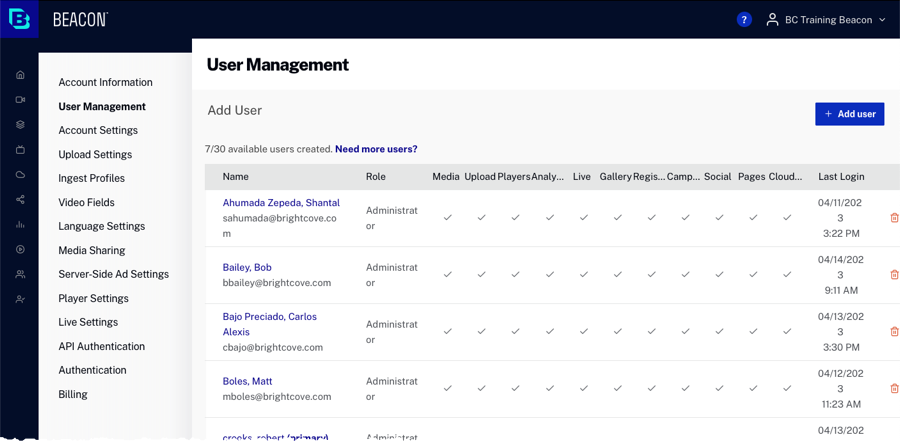Click Social checkmark for Bailey, Bob

(x=719, y=274)
